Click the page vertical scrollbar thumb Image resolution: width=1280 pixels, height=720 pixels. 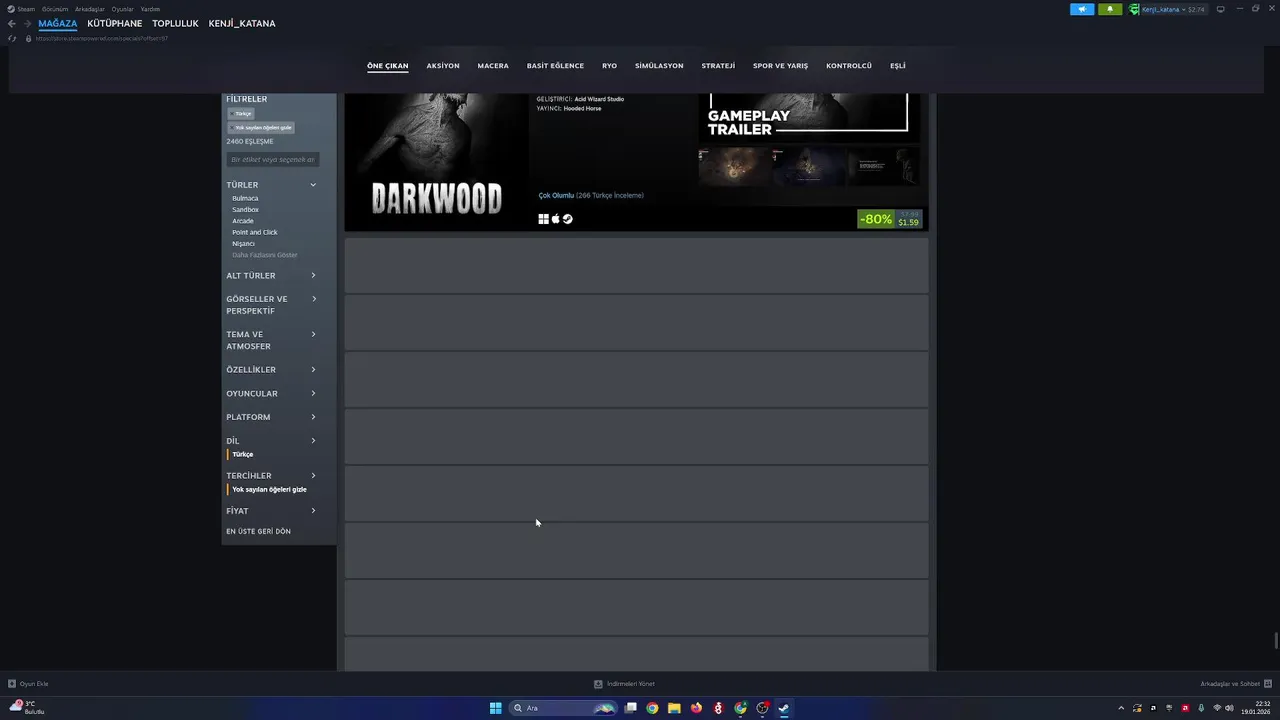click(1275, 641)
